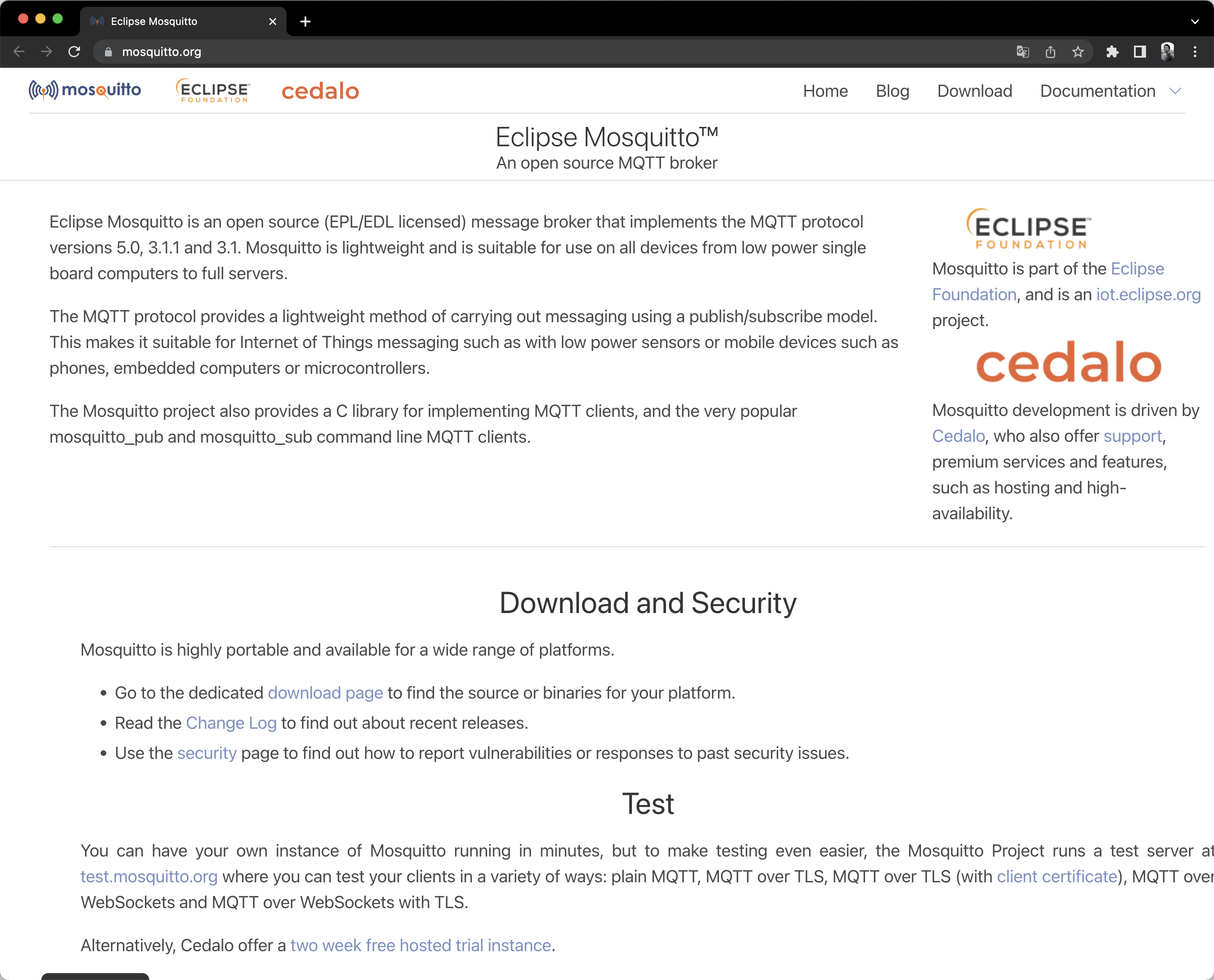Open two week free hosted trial link
This screenshot has height=980, width=1214.
(420, 946)
